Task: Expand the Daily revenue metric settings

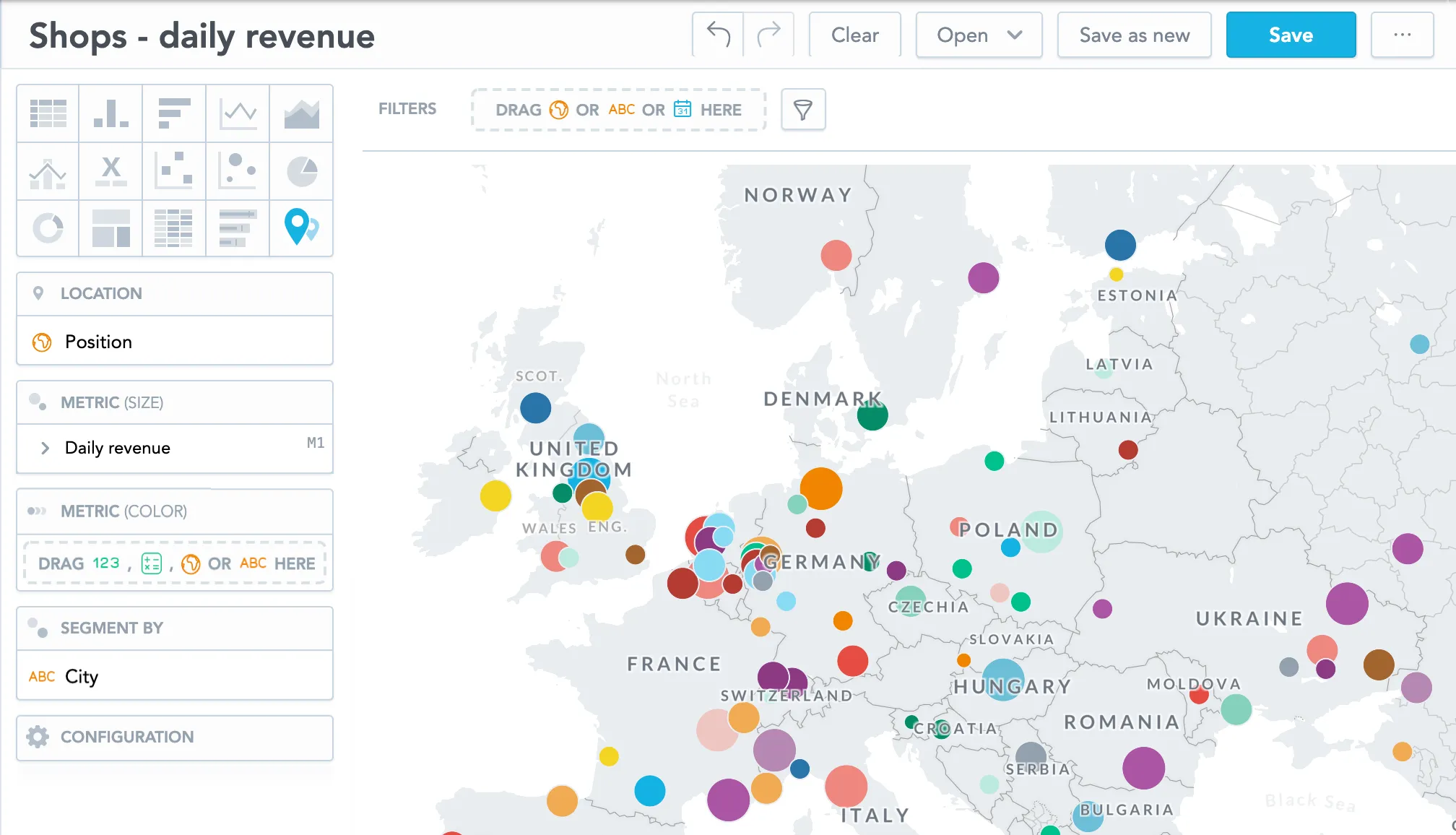Action: 45,448
